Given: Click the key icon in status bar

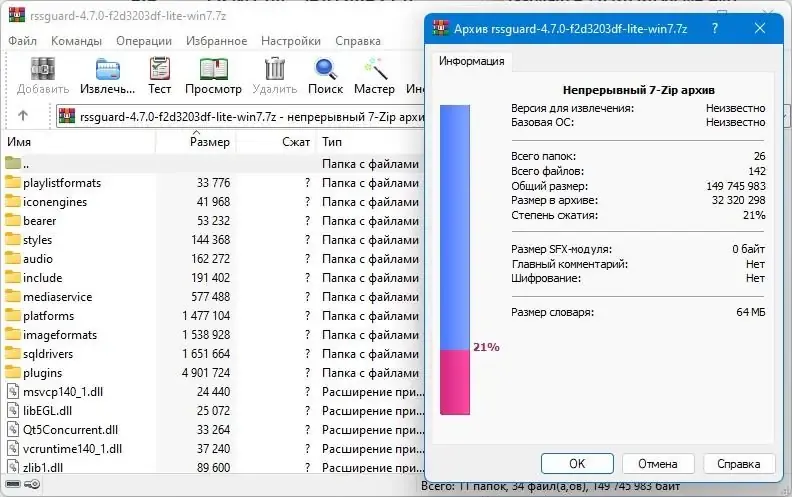Looking at the screenshot, I should 32,484.
